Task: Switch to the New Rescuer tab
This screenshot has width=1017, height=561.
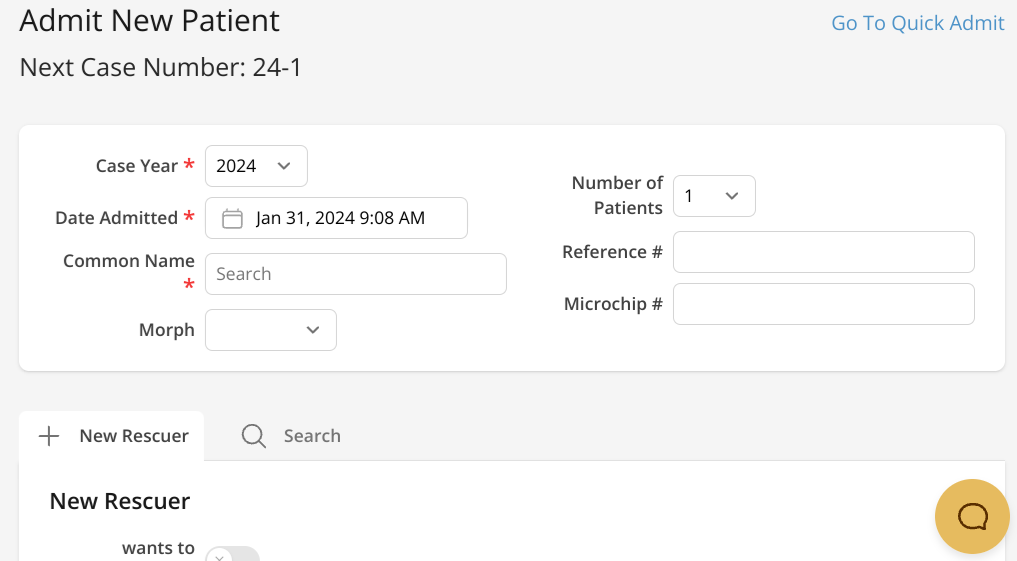Action: (112, 436)
